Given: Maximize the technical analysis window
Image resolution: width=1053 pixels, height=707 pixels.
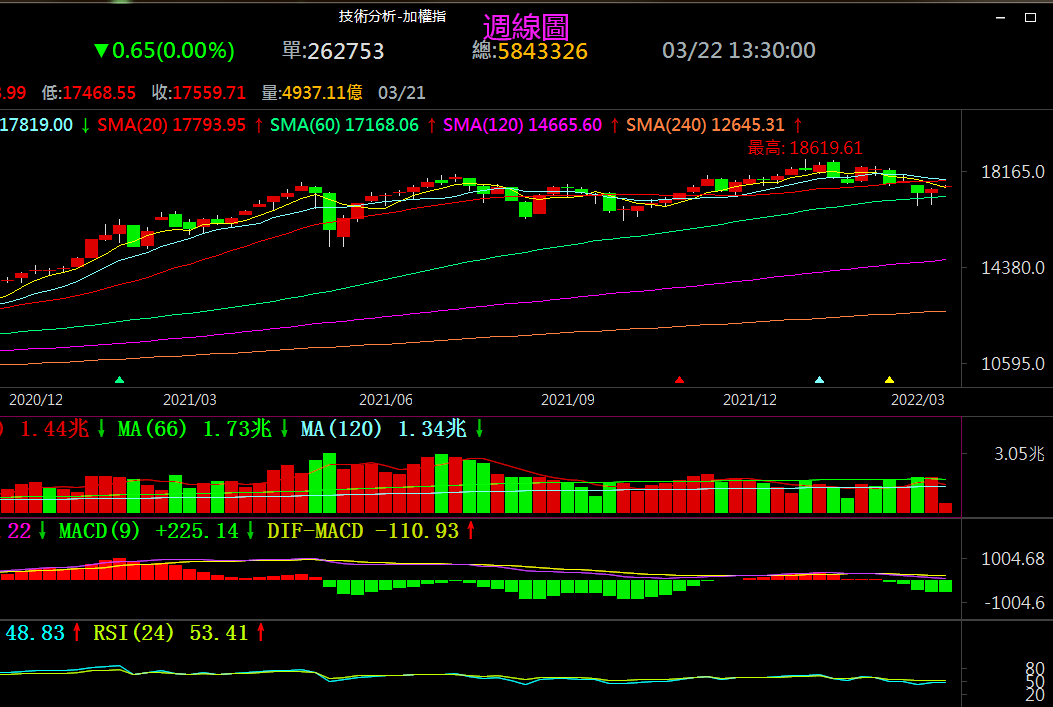Looking at the screenshot, I should pyautogui.click(x=1028, y=17).
